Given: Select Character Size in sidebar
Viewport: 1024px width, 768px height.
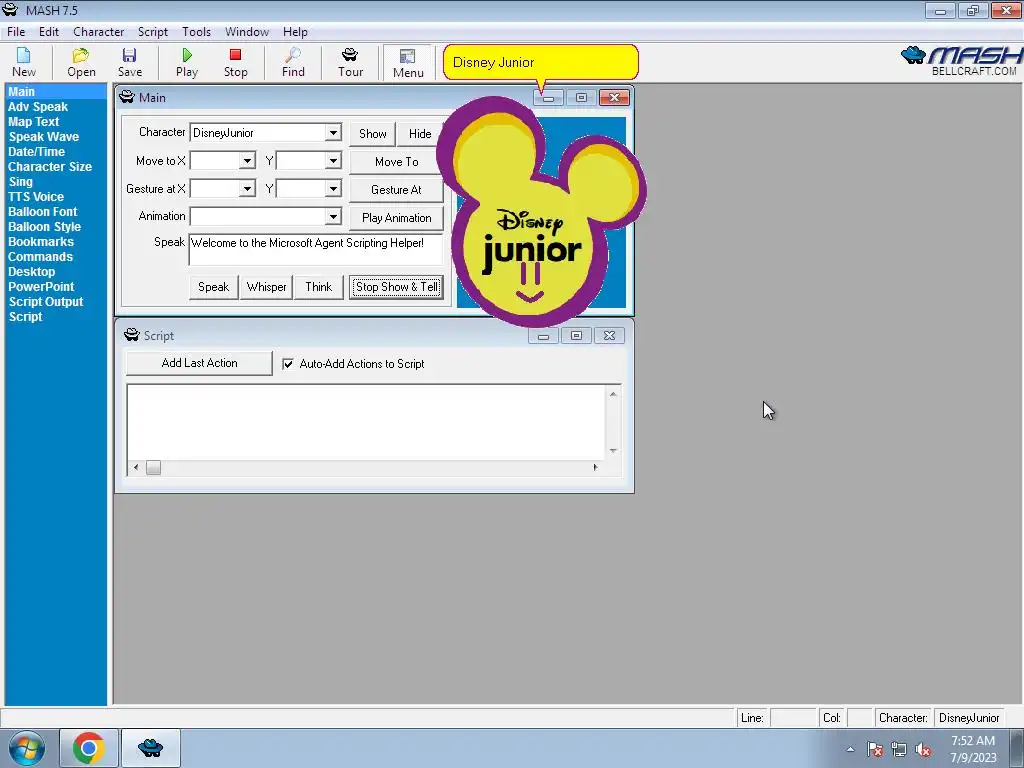Looking at the screenshot, I should tap(50, 167).
